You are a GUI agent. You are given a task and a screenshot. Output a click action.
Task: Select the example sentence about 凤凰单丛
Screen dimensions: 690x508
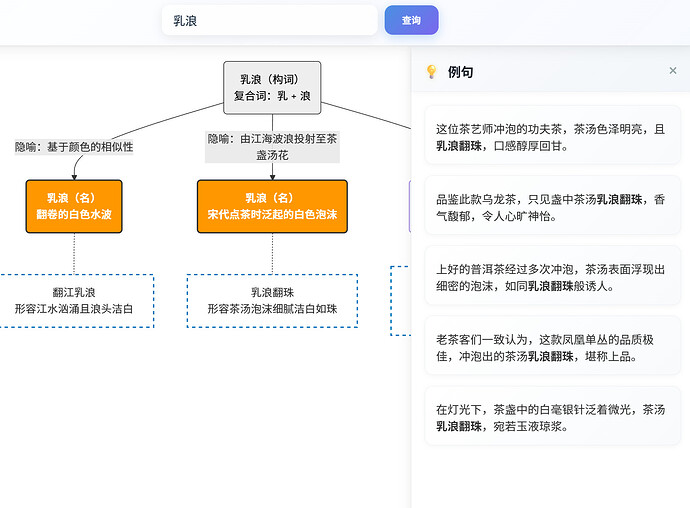coord(551,347)
